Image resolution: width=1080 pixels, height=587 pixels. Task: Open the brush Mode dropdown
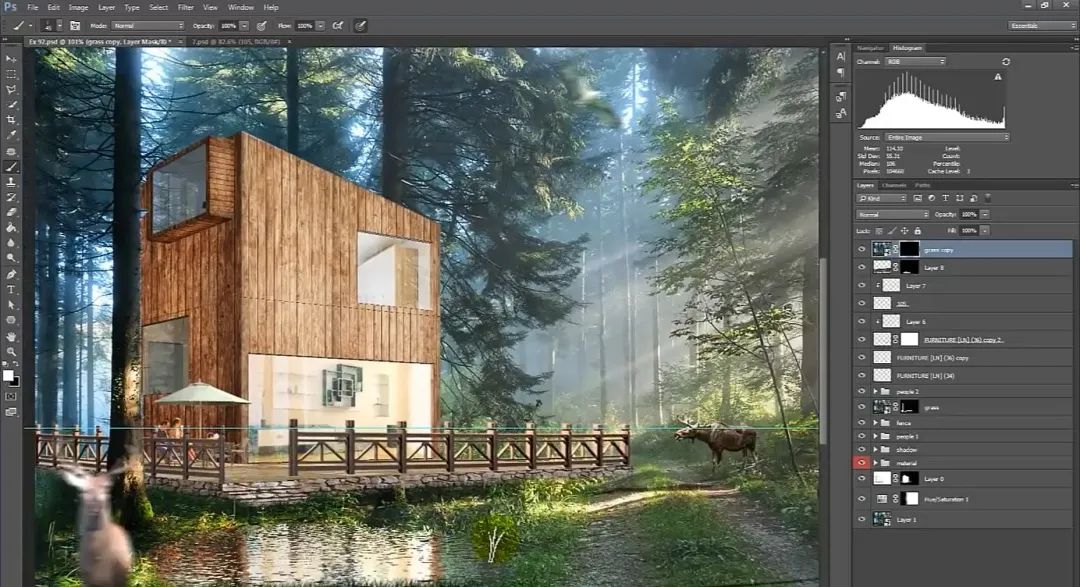tap(150, 25)
